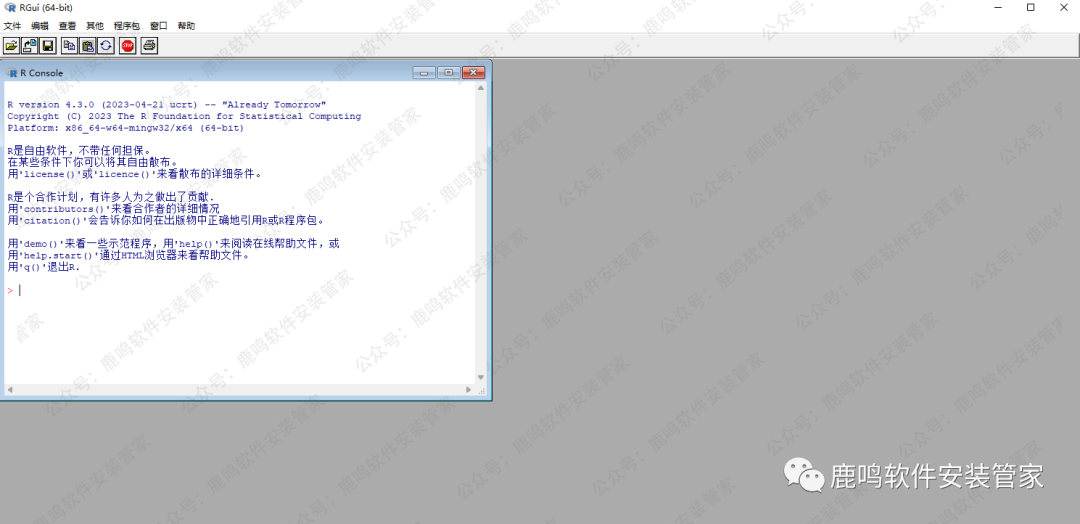1080x524 pixels.
Task: Click the Load workspace toolbar icon
Action: (x=30, y=45)
